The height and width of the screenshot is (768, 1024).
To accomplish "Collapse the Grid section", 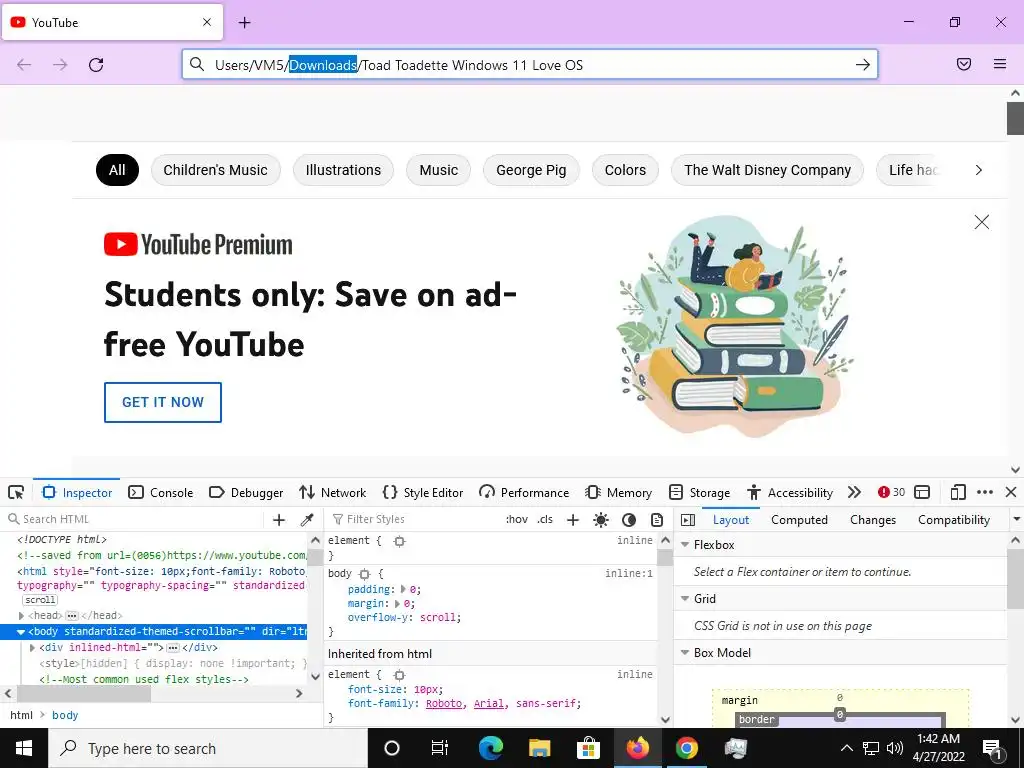I will (685, 599).
